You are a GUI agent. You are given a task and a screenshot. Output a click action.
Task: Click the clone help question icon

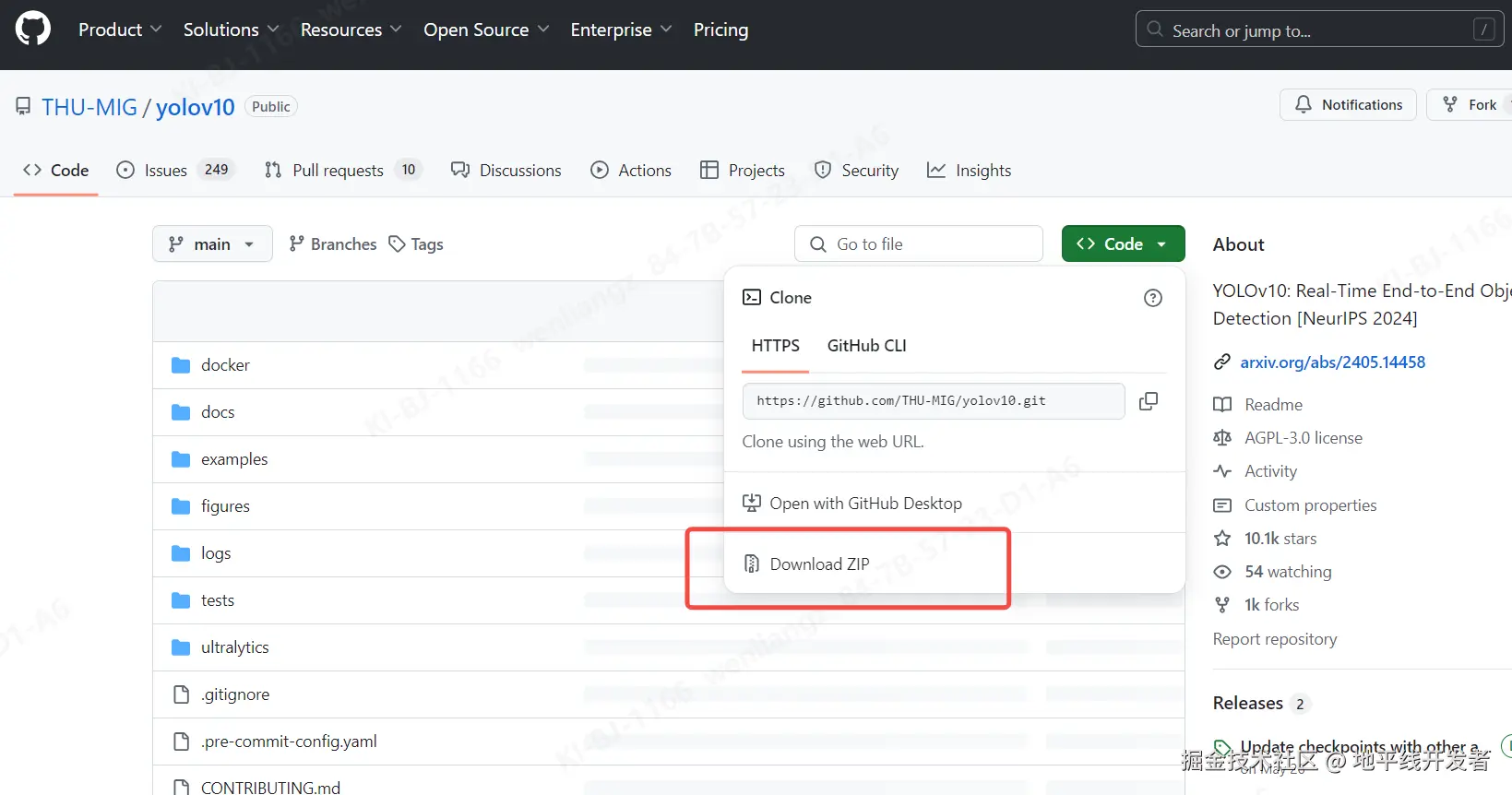[1152, 298]
